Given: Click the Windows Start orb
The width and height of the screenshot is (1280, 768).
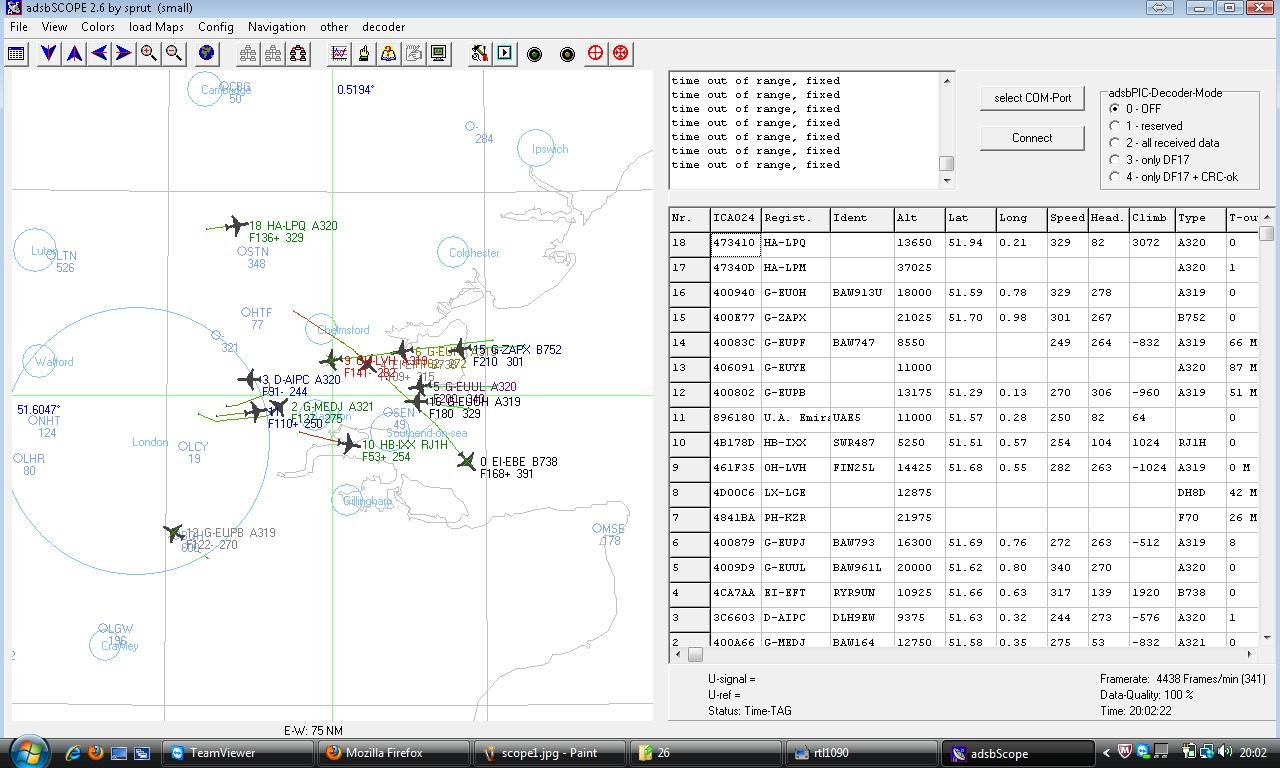Looking at the screenshot, I should [x=27, y=752].
